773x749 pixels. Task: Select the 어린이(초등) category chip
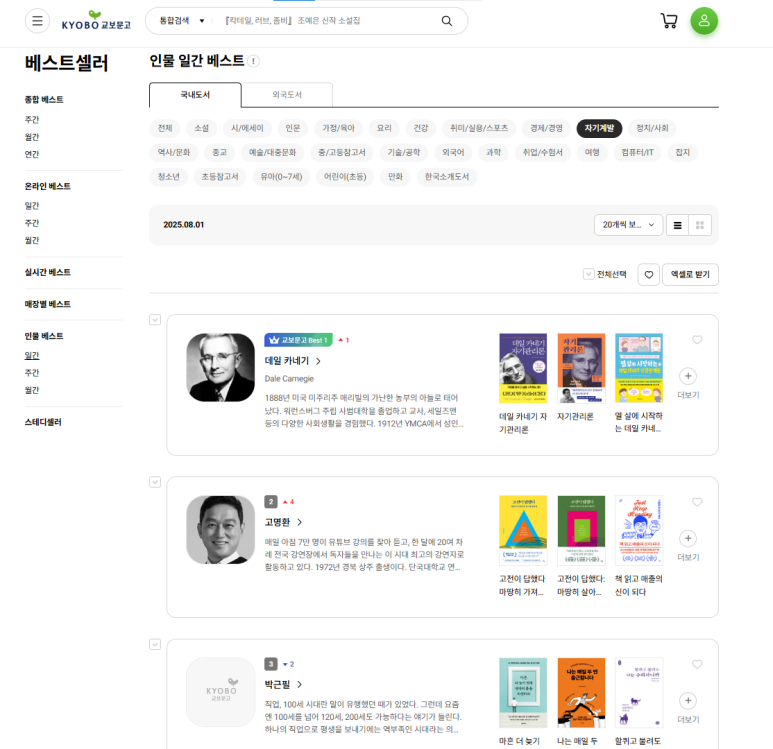point(345,177)
